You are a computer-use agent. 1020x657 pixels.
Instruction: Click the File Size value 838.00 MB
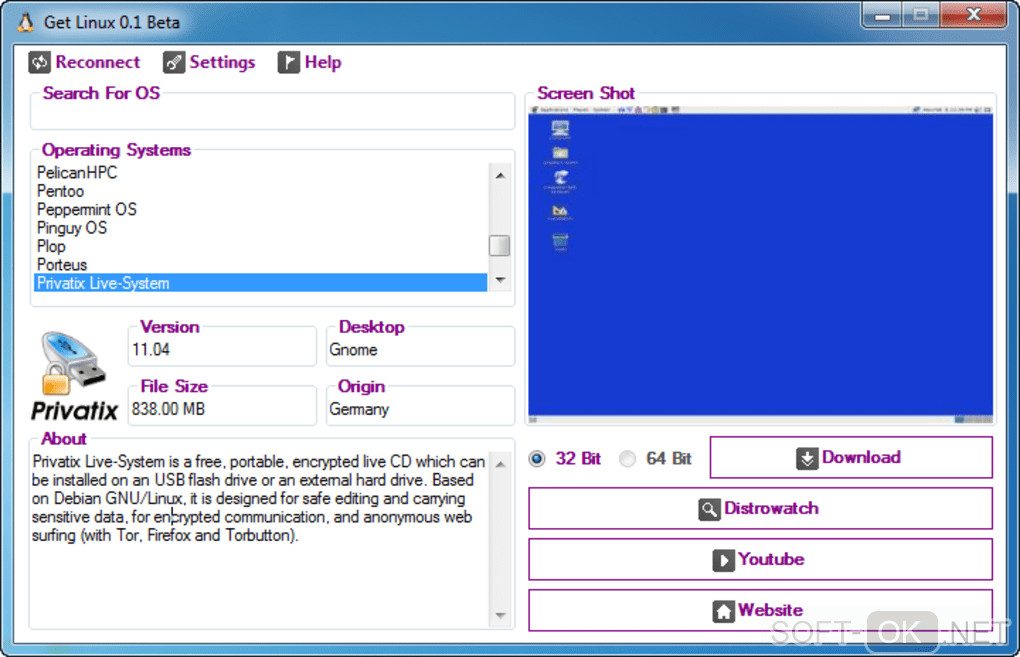click(168, 409)
